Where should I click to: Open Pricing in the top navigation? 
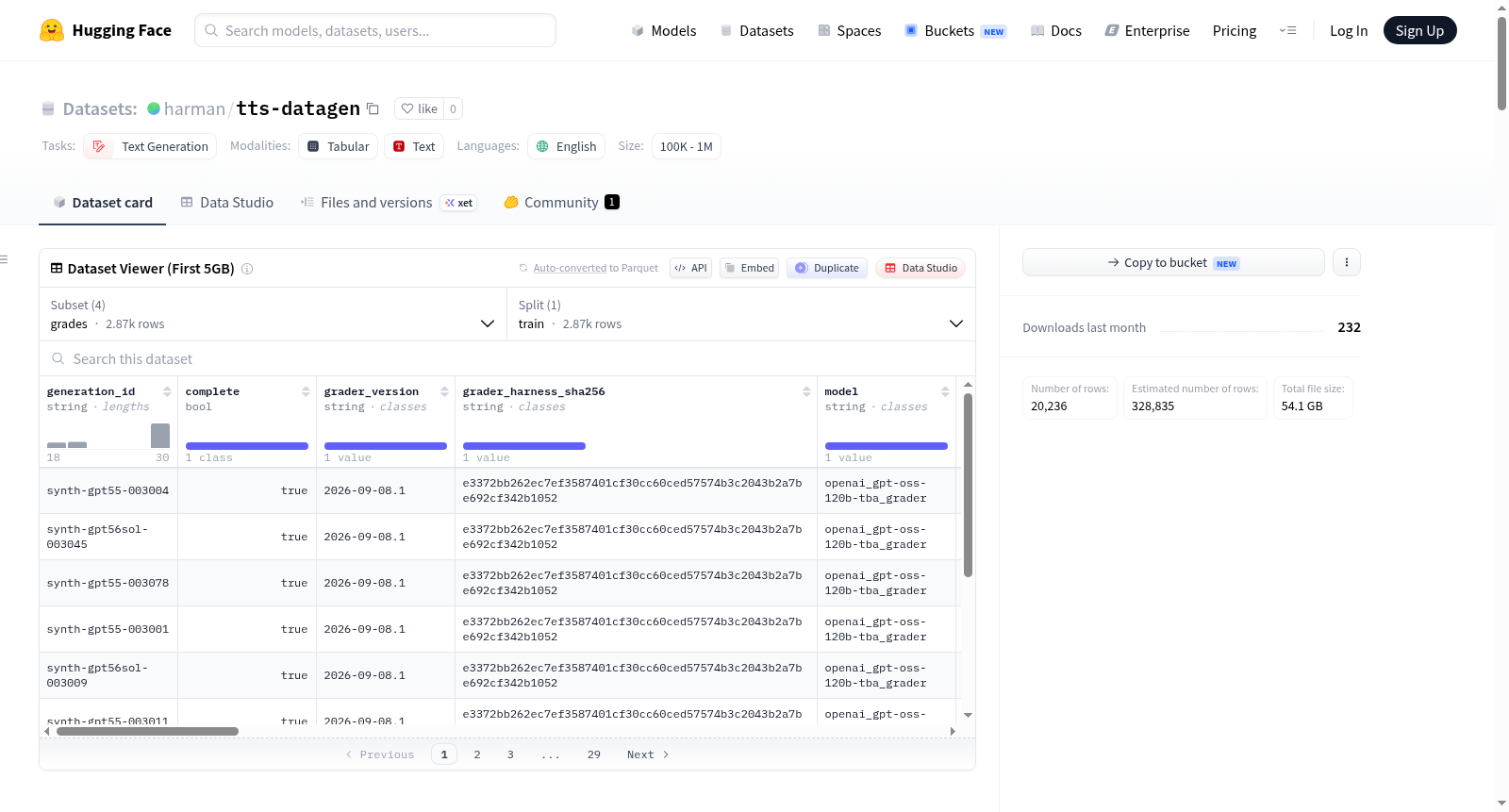point(1235,31)
